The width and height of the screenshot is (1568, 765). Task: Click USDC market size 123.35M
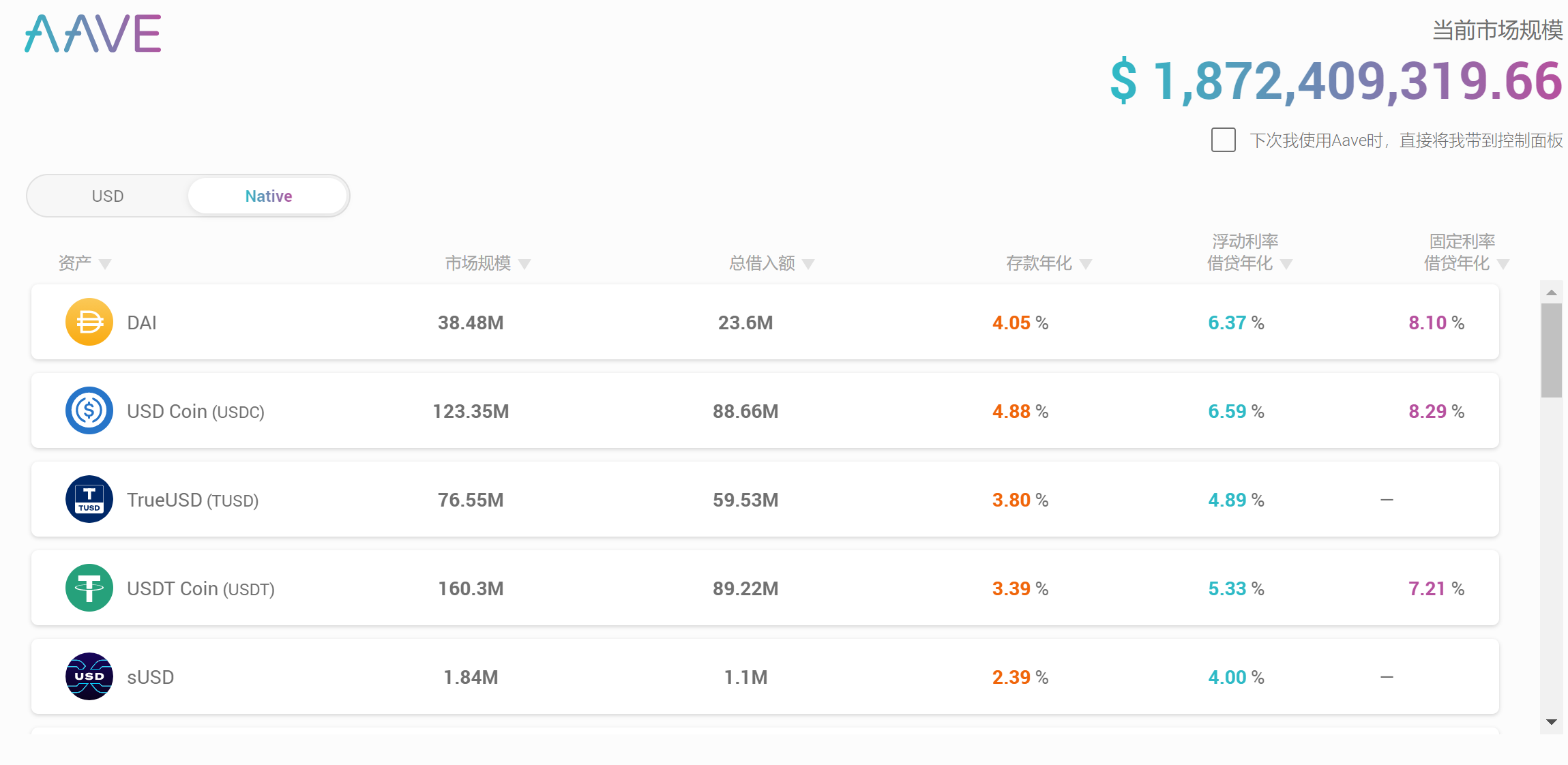click(x=471, y=411)
